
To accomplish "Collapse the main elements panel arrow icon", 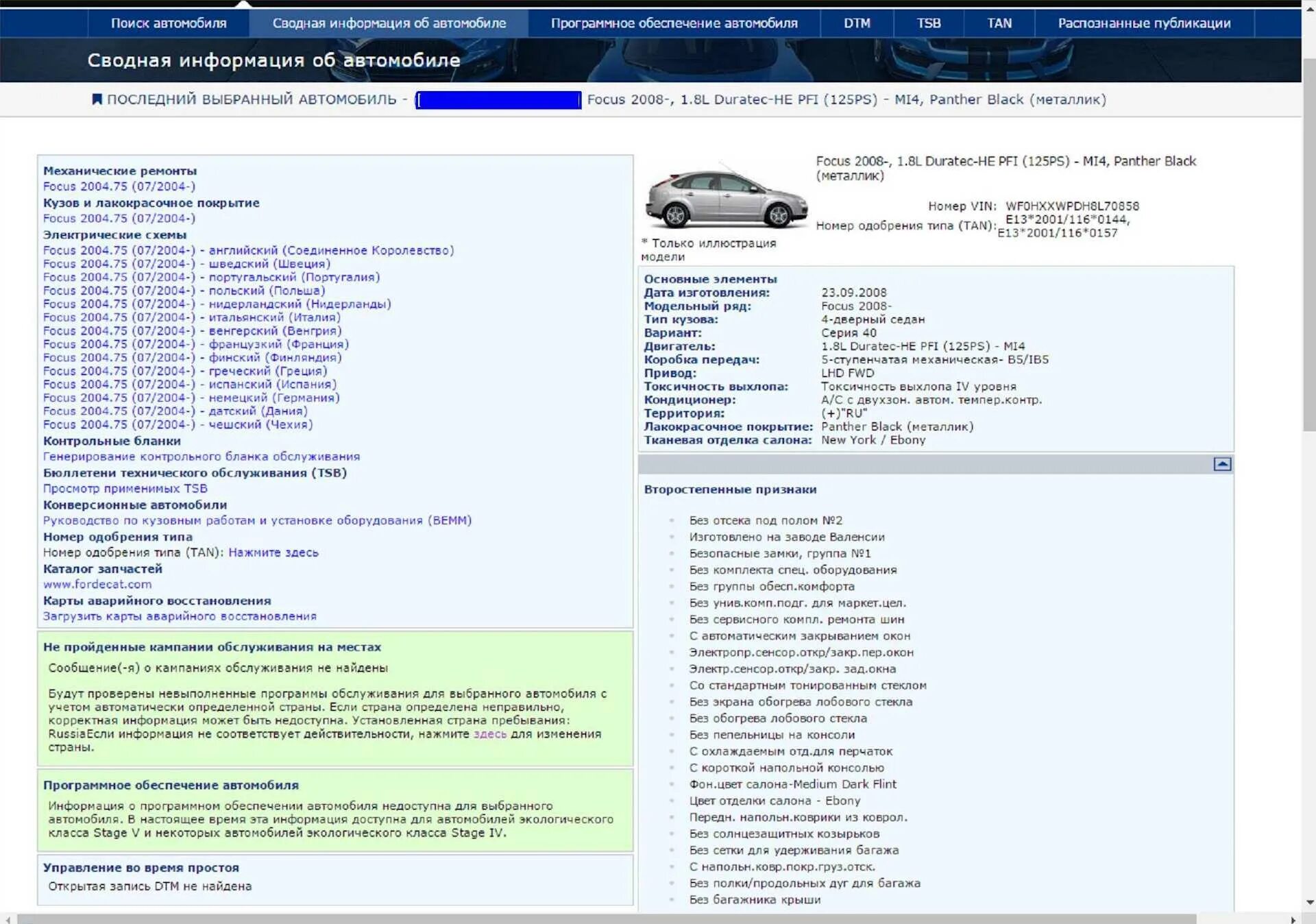I will pos(1221,464).
